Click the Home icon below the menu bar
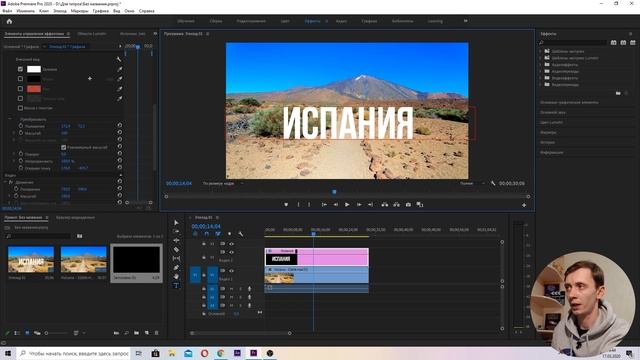 (x=9, y=21)
